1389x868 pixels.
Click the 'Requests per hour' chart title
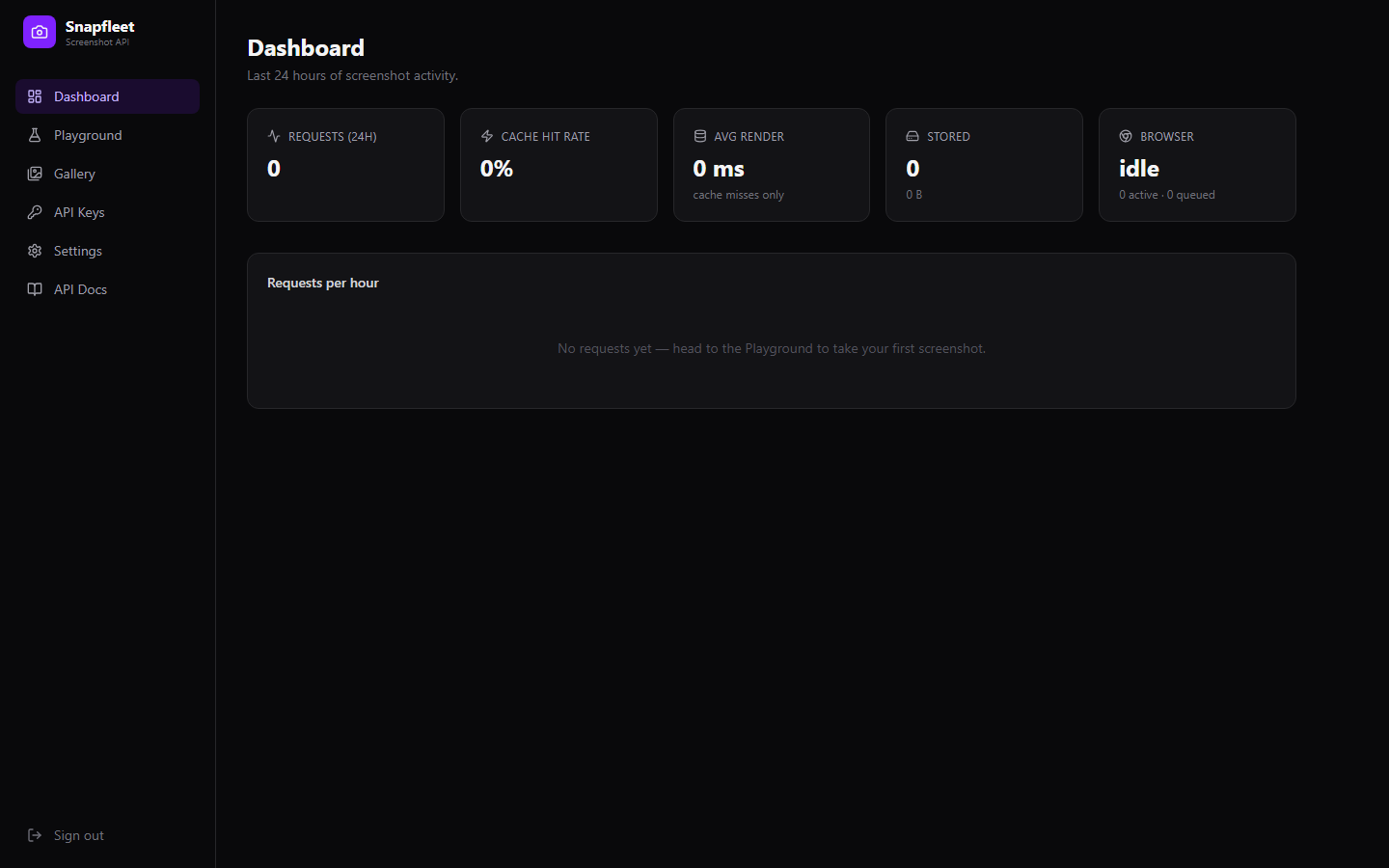coord(323,283)
